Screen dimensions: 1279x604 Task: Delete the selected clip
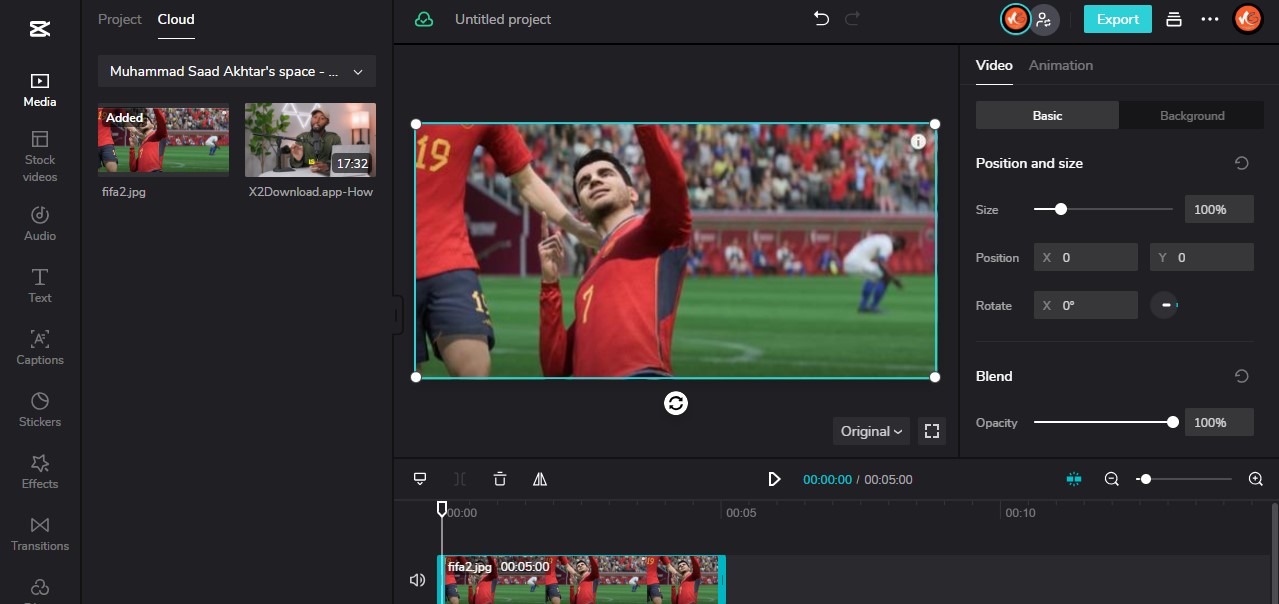(500, 479)
